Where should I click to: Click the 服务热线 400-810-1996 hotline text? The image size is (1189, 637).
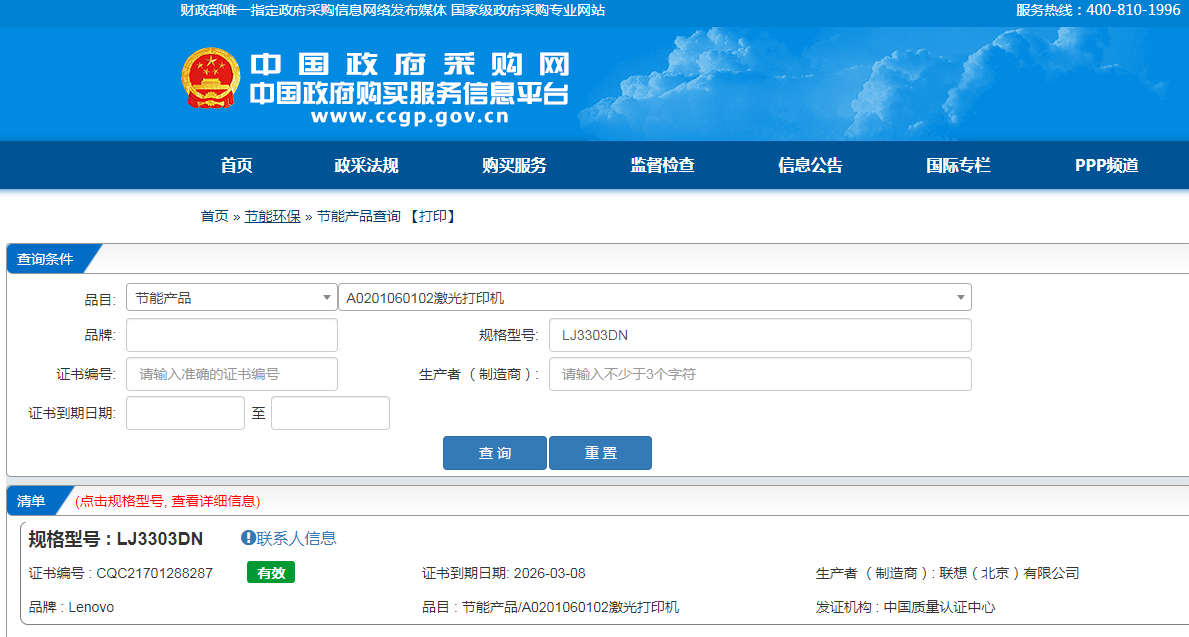1098,10
